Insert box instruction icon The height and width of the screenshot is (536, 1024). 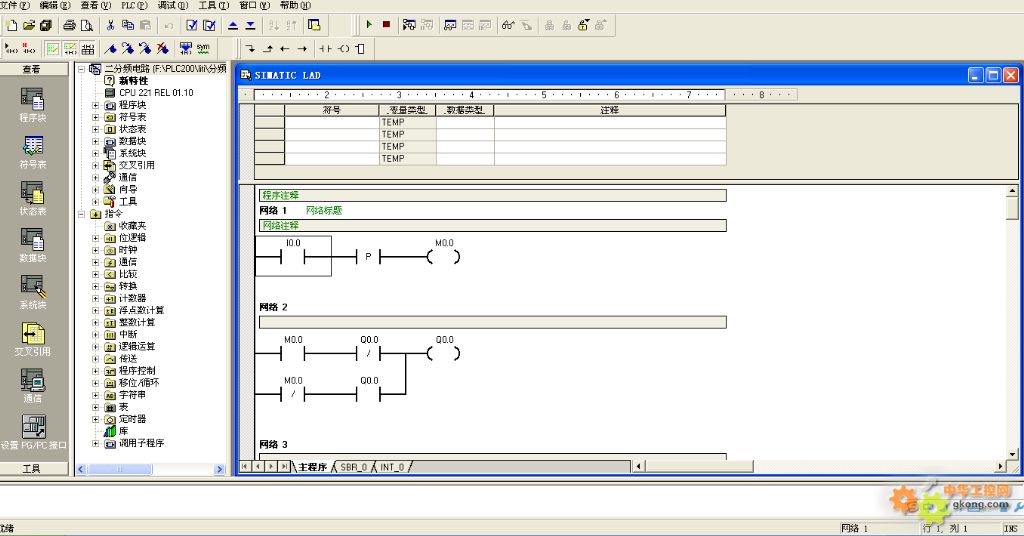click(360, 48)
